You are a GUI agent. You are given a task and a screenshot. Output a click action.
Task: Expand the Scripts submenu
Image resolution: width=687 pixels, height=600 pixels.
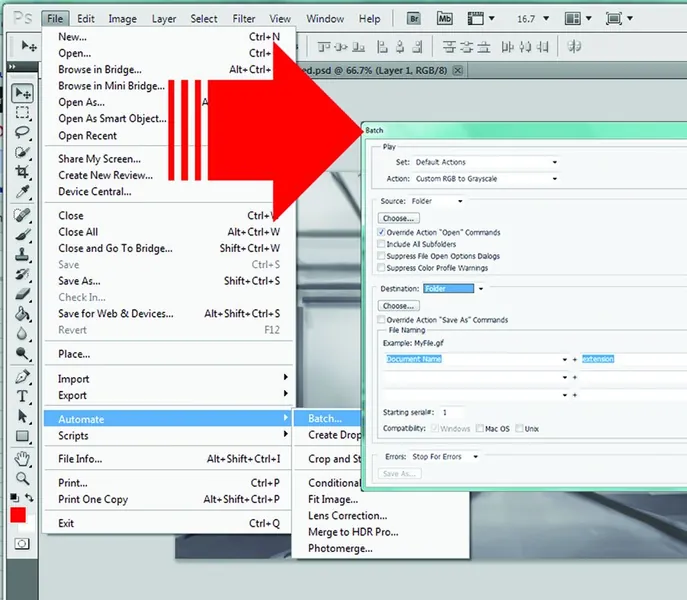pyautogui.click(x=169, y=435)
